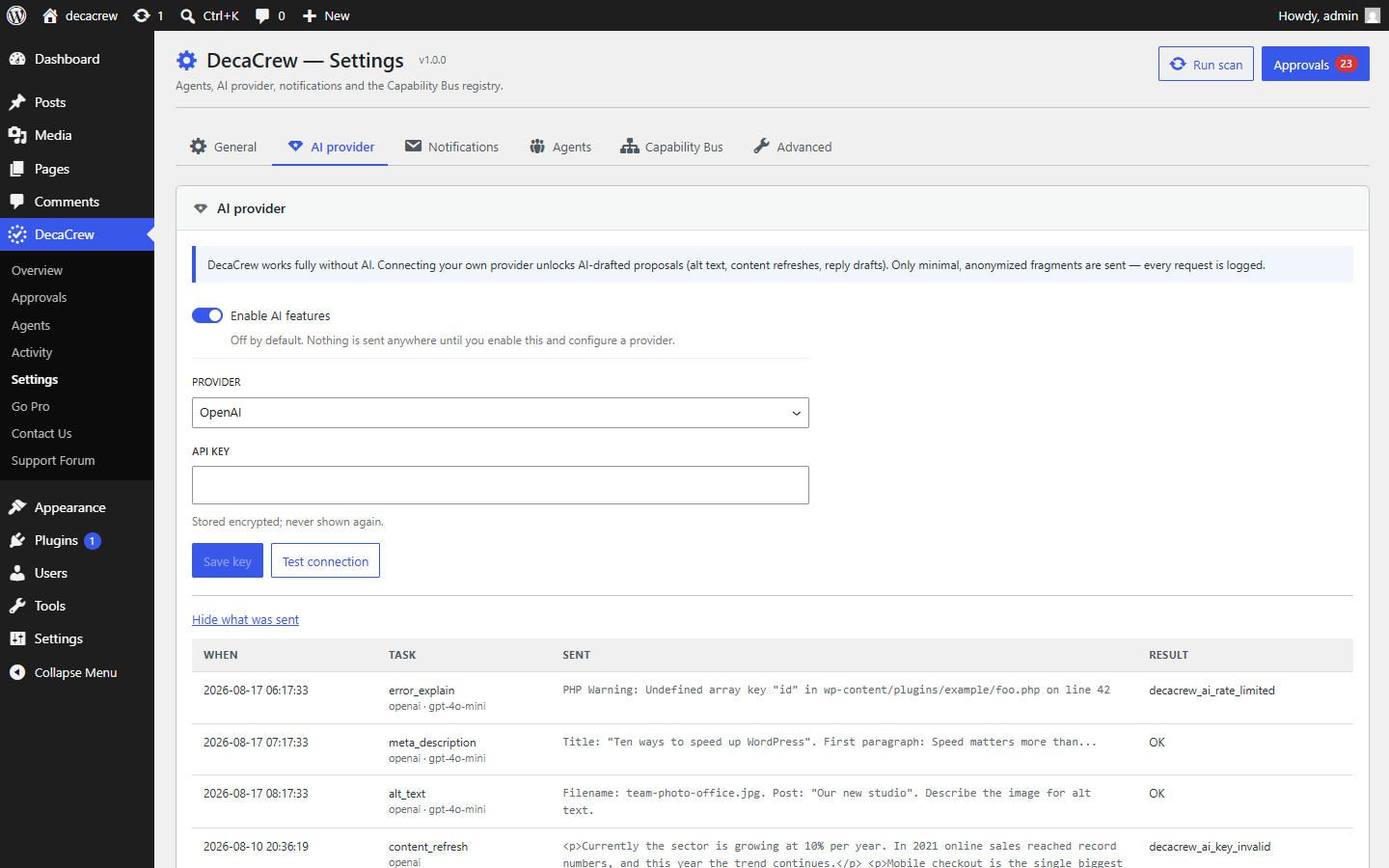Click the DecaCrew sidebar logo icon
1389x868 pixels.
click(x=17, y=234)
